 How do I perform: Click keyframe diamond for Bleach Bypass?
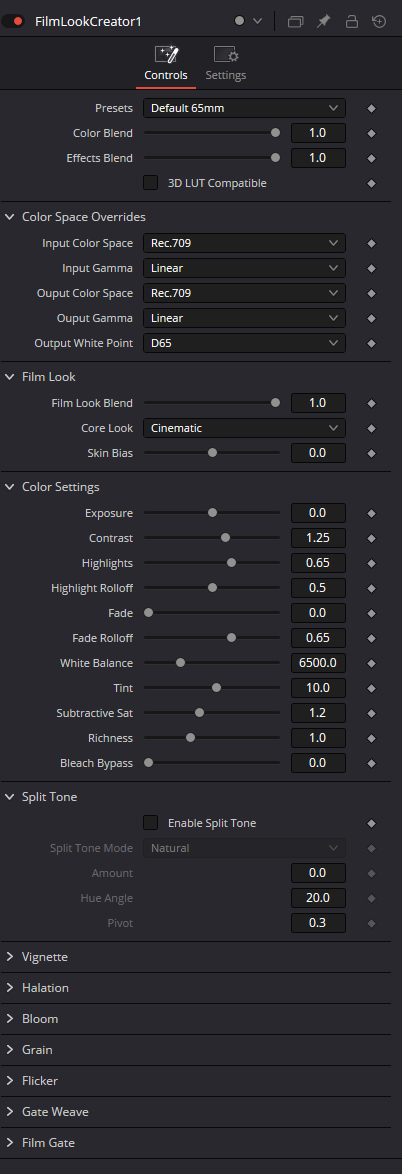(x=371, y=763)
